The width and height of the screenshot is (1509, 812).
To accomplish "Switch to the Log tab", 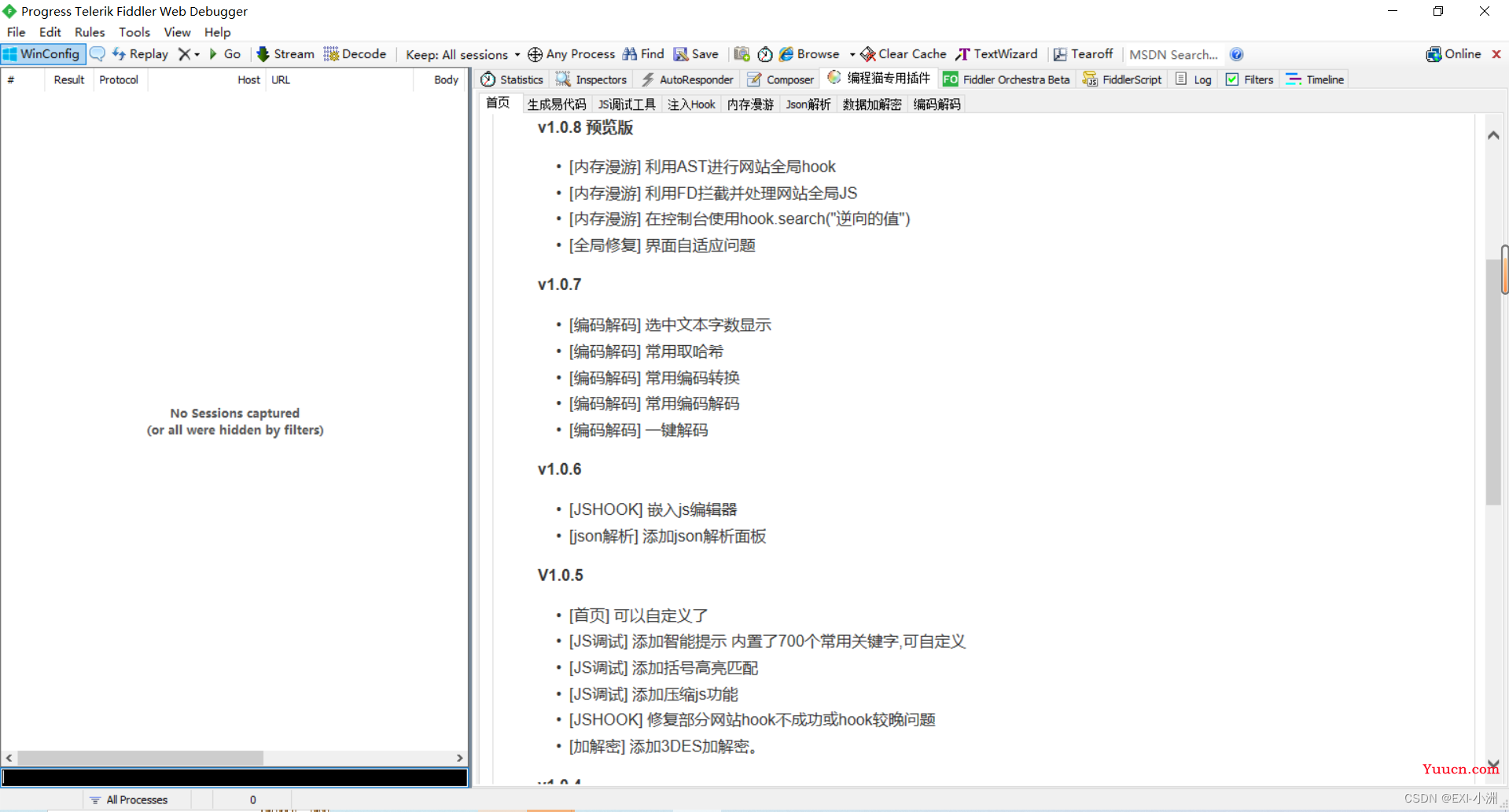I will (1194, 79).
